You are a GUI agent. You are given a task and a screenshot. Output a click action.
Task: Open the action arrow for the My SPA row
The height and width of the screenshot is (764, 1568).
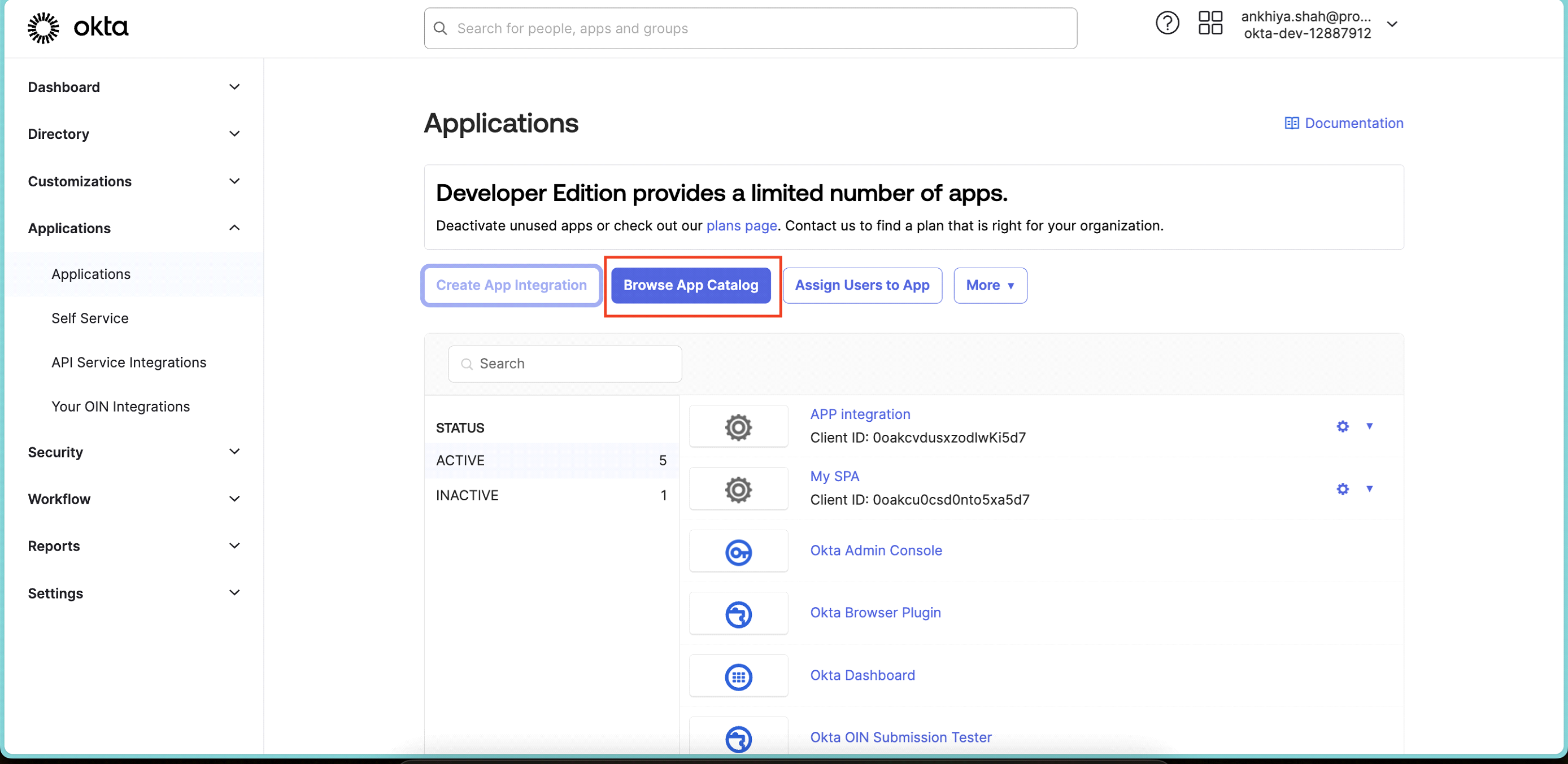tap(1369, 488)
